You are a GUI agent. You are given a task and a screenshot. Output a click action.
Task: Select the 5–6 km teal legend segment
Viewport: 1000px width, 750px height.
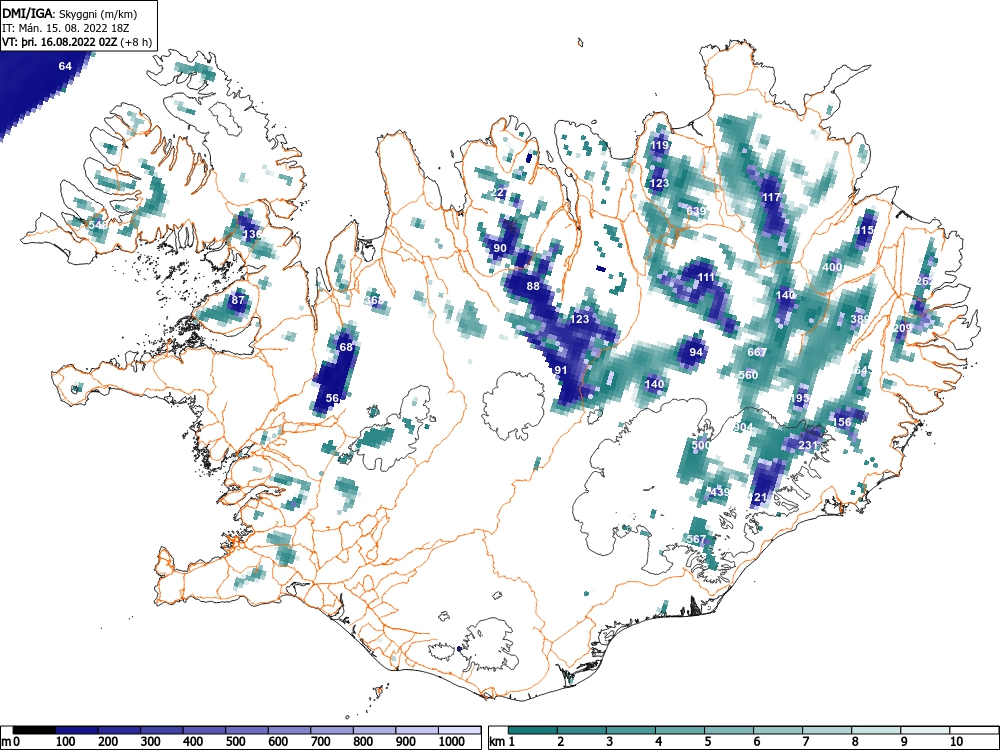[729, 730]
